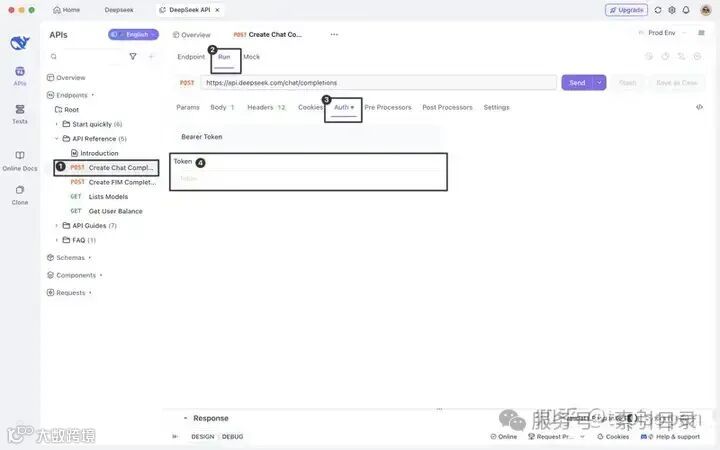Expand the Start quickly folder

coord(56,124)
